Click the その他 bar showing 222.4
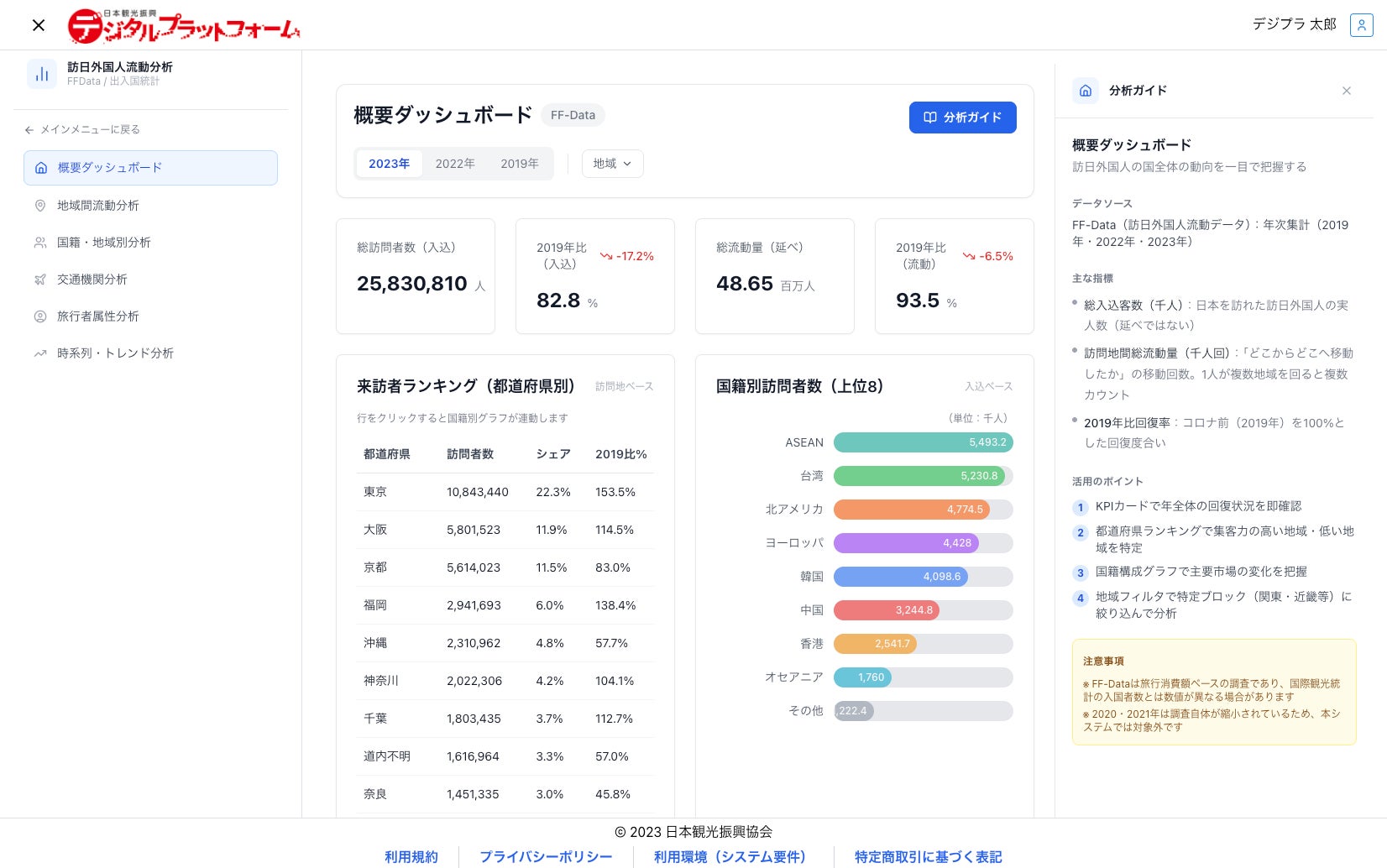Image resolution: width=1387 pixels, height=868 pixels. click(x=854, y=711)
